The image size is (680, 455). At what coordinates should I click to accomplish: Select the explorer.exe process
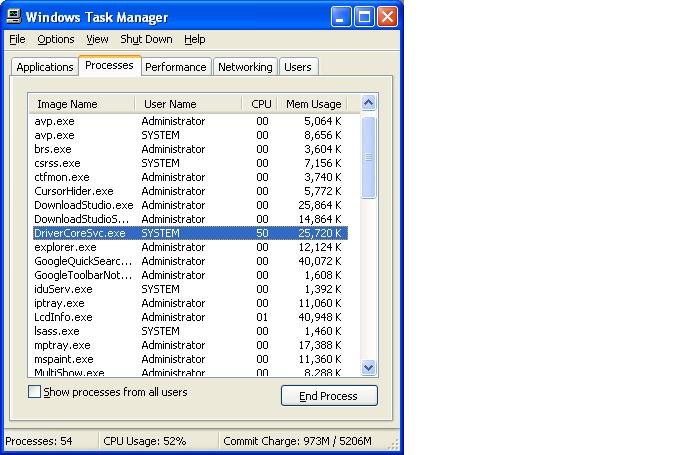(x=190, y=247)
